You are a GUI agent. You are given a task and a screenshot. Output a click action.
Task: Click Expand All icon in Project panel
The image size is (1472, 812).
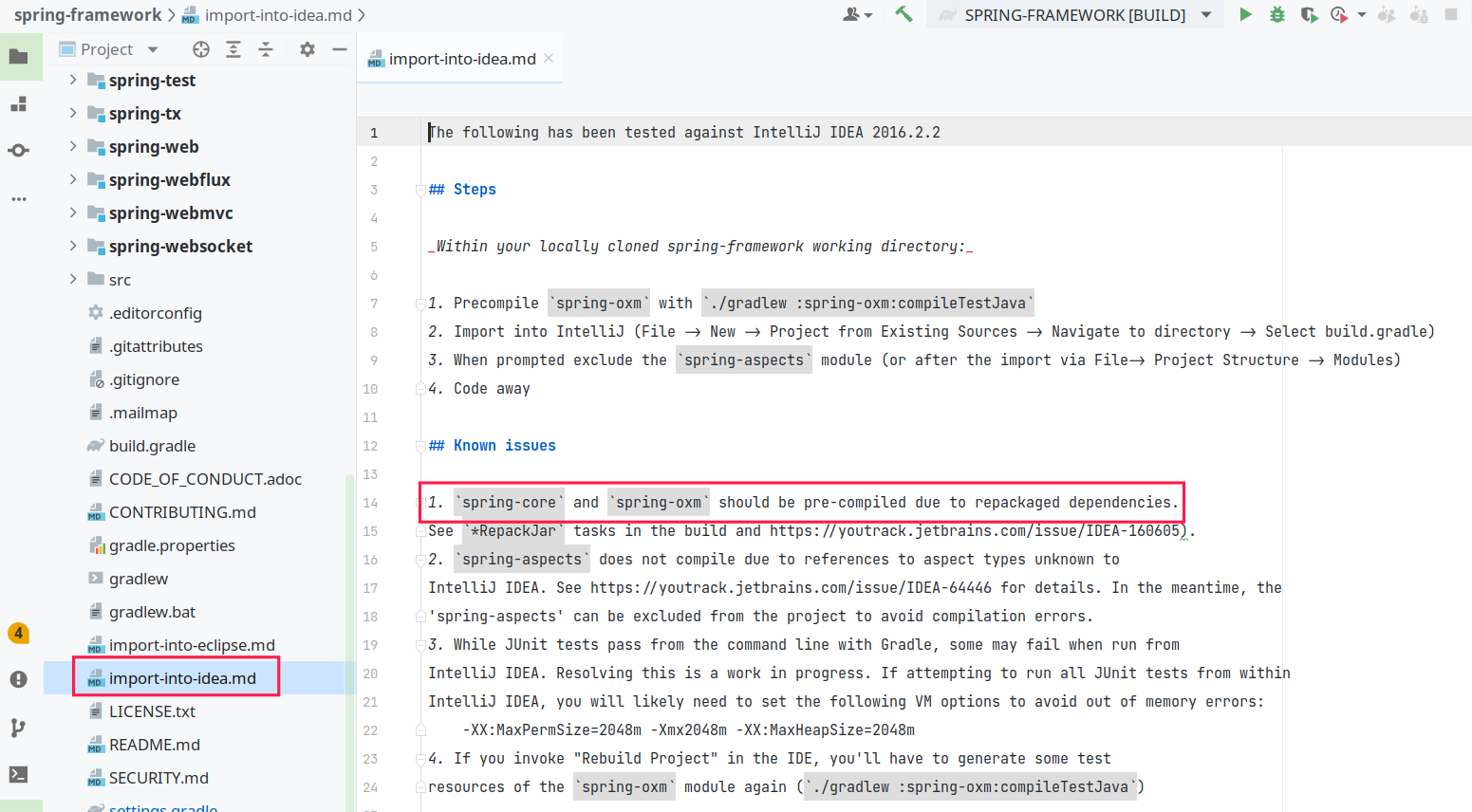point(233,49)
